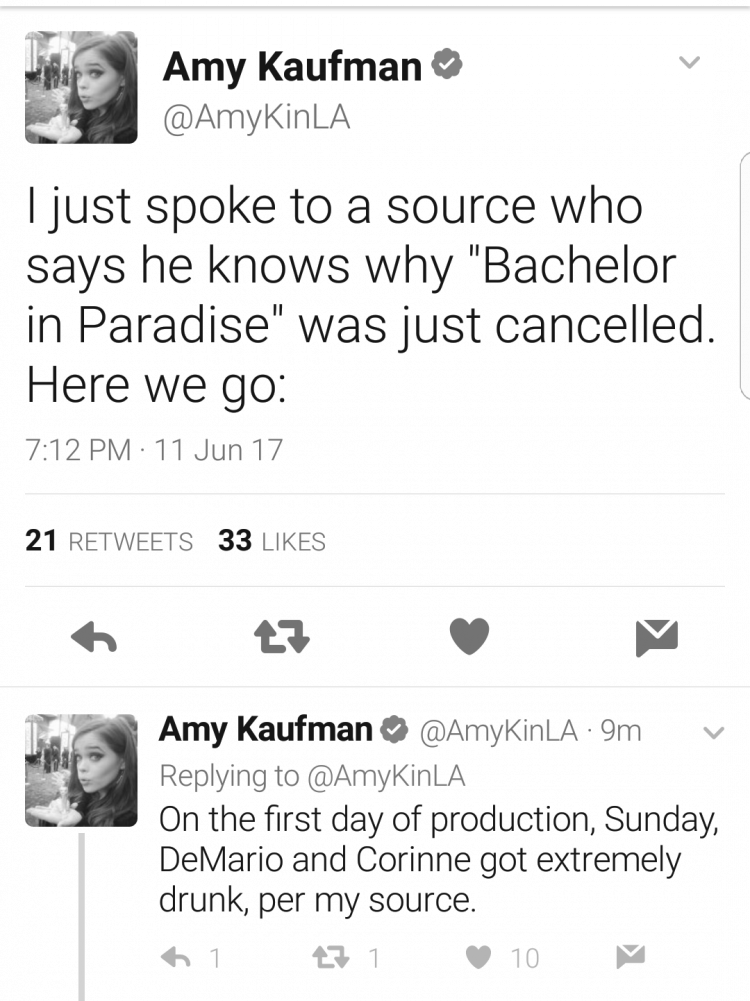
Task: Open the main tweet's chevron options menu
Action: click(689, 62)
